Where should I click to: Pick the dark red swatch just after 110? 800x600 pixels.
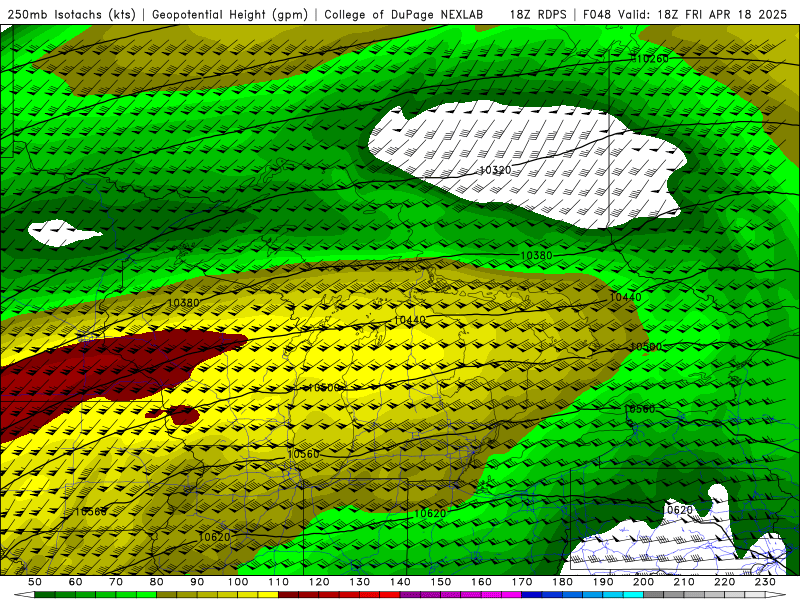click(x=288, y=595)
